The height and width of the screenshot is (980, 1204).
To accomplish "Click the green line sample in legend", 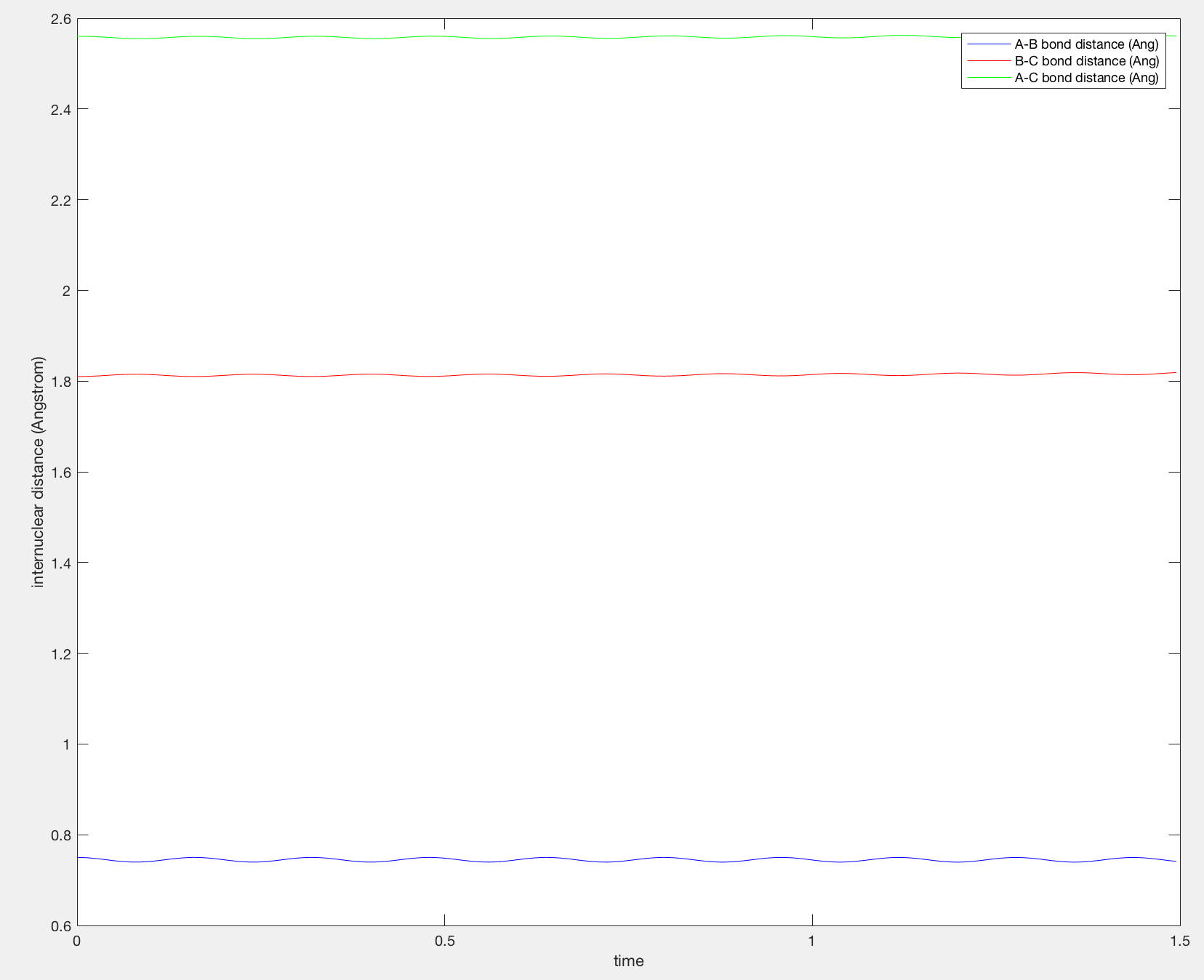I will point(989,78).
